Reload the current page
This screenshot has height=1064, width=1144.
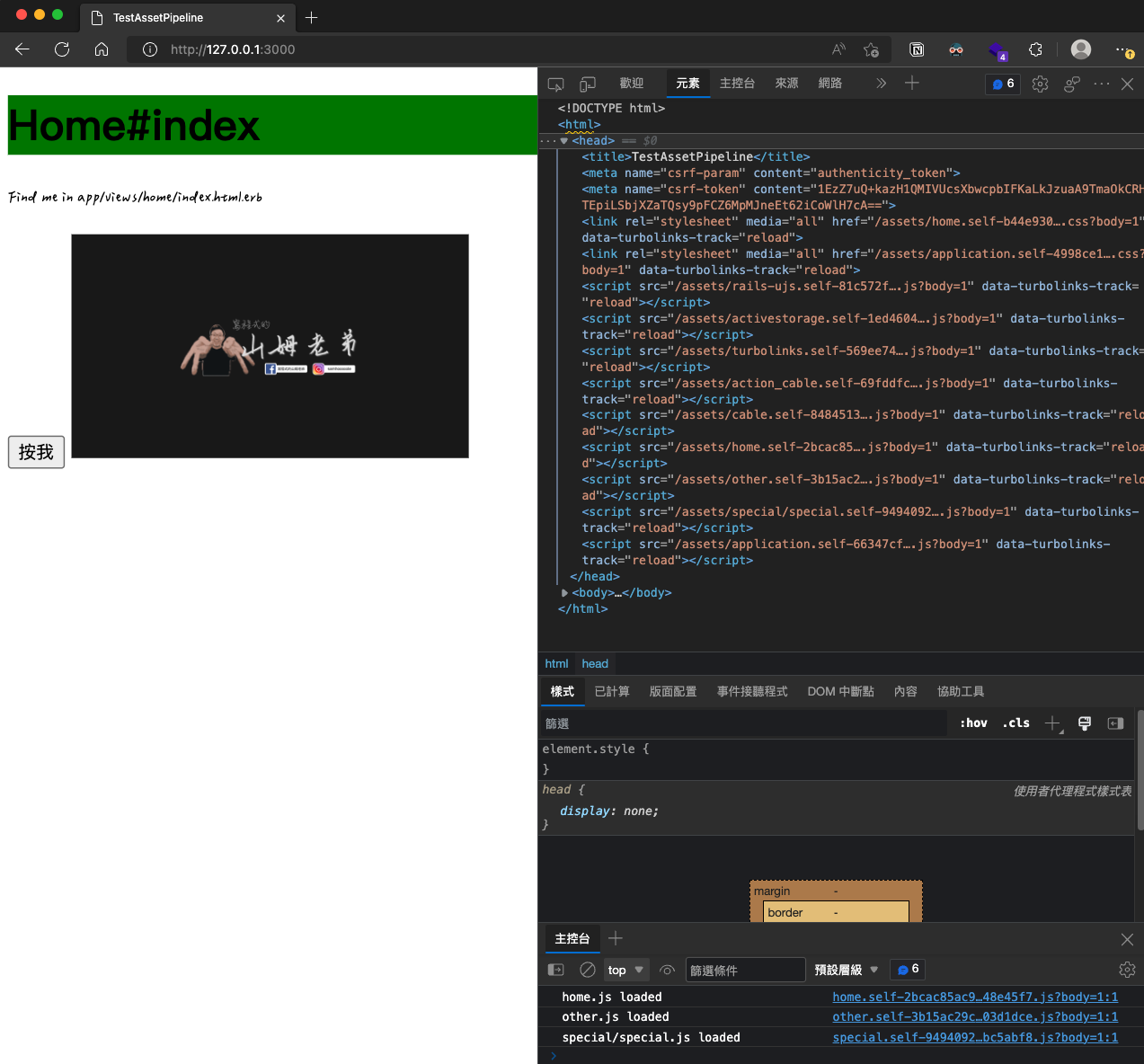pyautogui.click(x=62, y=49)
